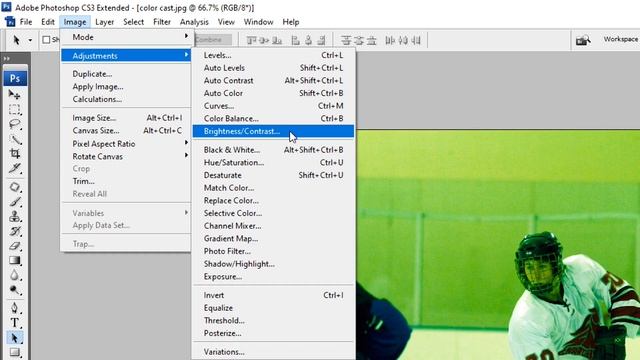This screenshot has height=360, width=640.
Task: Choose Duplicate in the Image menu
Action: tap(126, 74)
